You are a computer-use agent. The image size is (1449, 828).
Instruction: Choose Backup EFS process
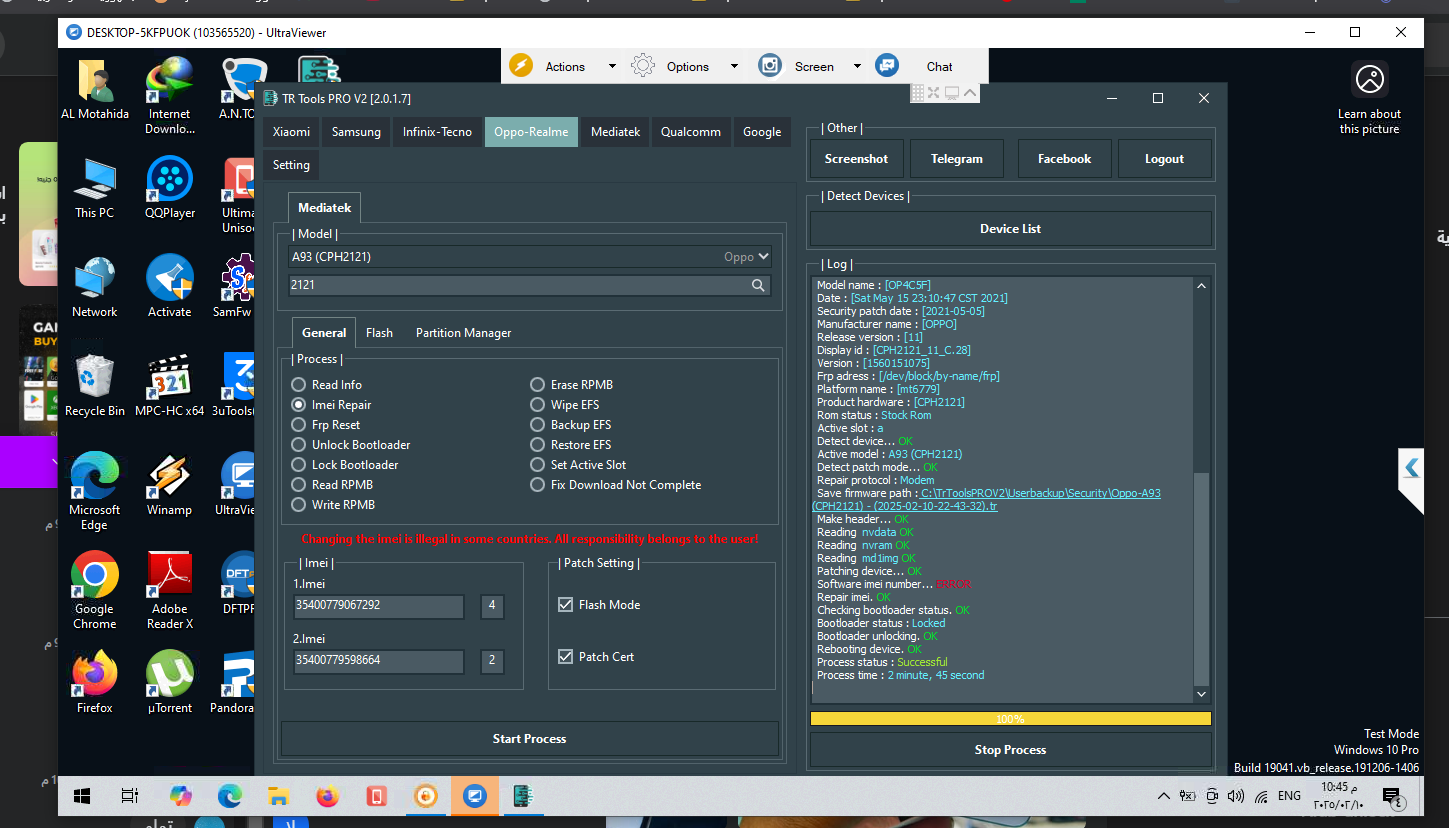538,425
